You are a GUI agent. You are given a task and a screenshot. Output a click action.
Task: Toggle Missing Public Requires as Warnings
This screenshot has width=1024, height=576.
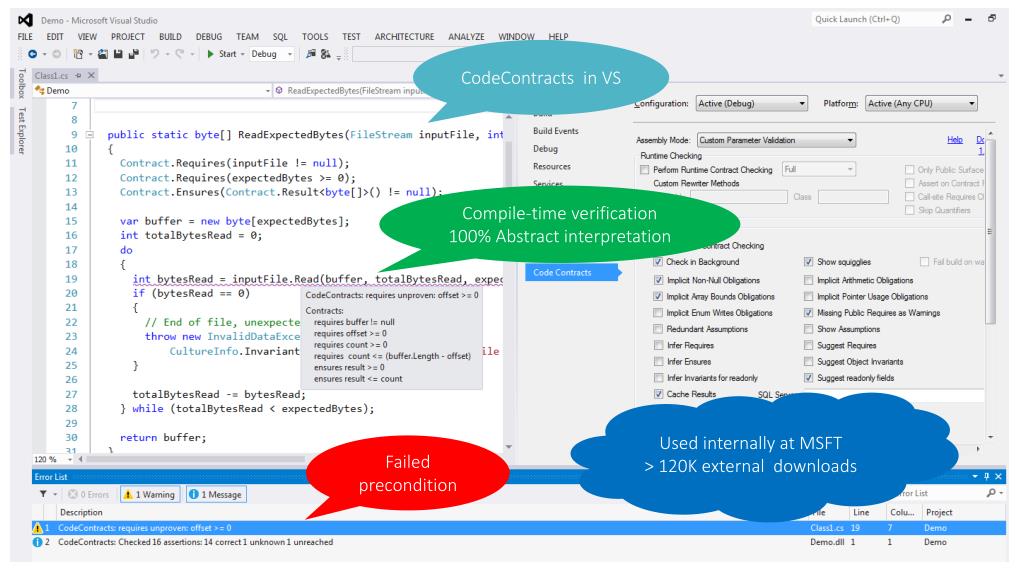tap(808, 313)
